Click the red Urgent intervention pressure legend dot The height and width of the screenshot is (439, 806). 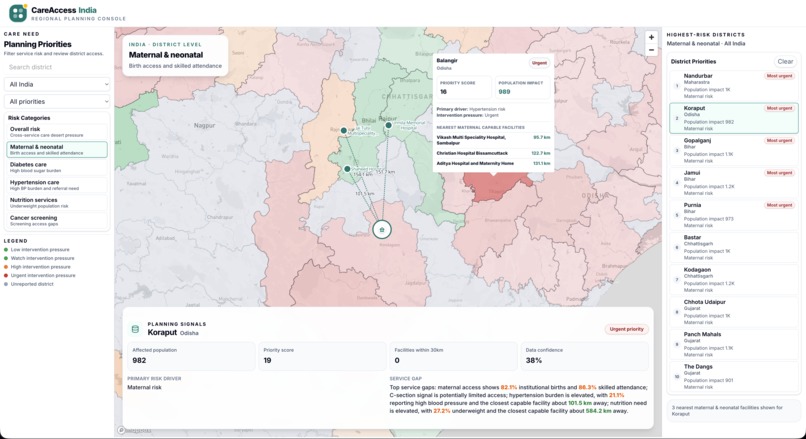tap(6, 276)
